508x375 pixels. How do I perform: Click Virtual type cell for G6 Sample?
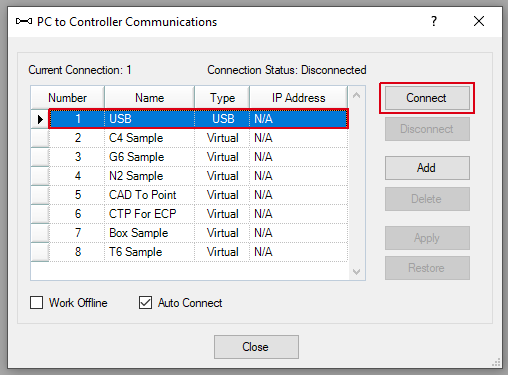[x=222, y=157]
